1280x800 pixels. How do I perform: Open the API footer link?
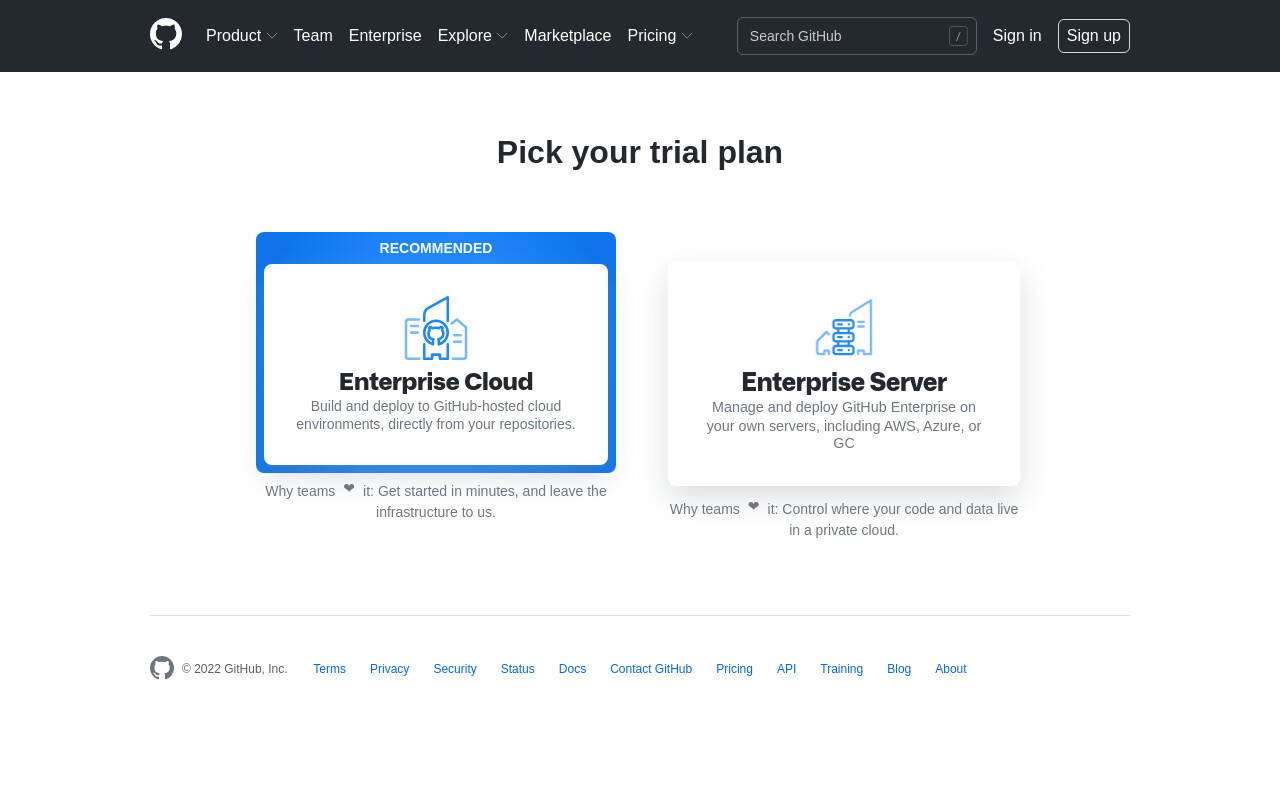click(787, 669)
